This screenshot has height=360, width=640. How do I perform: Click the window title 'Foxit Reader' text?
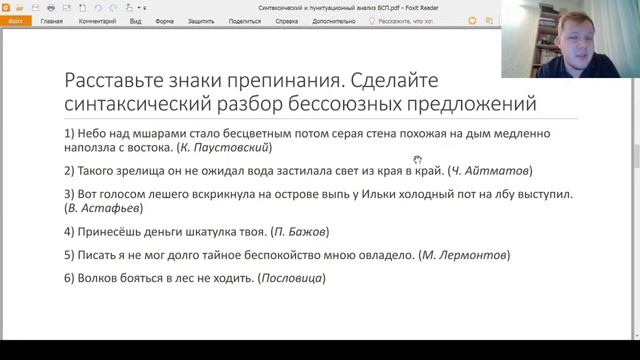(x=422, y=8)
